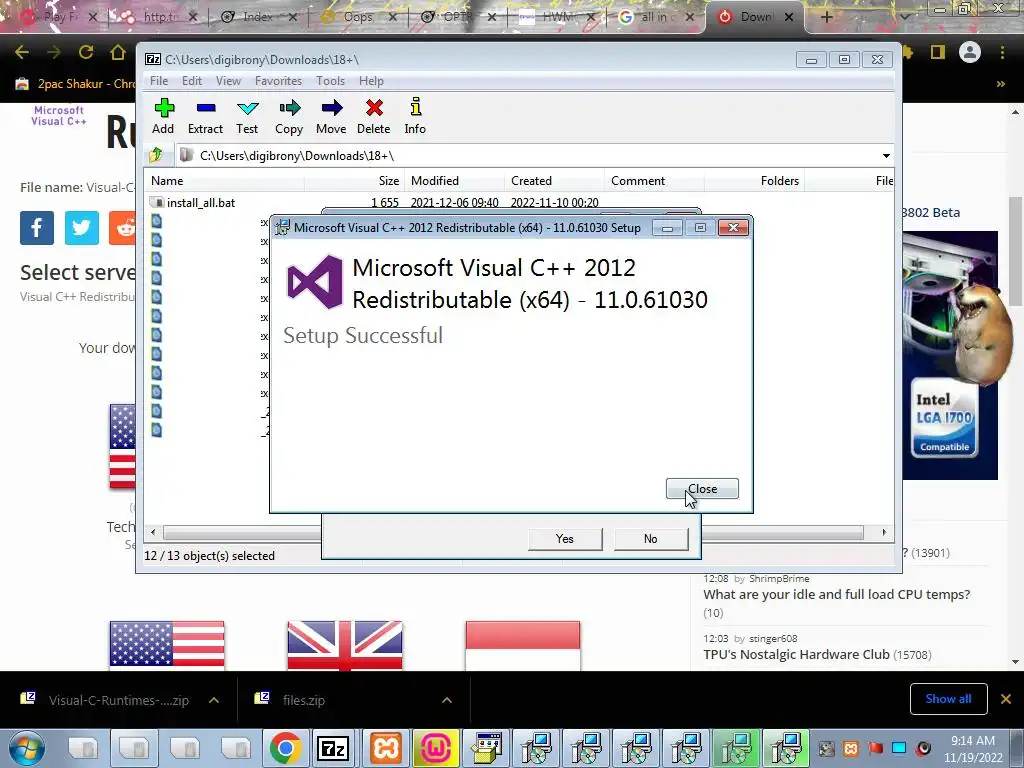Open the Help menu in 7-Zip
This screenshot has height=768, width=1024.
pos(371,81)
